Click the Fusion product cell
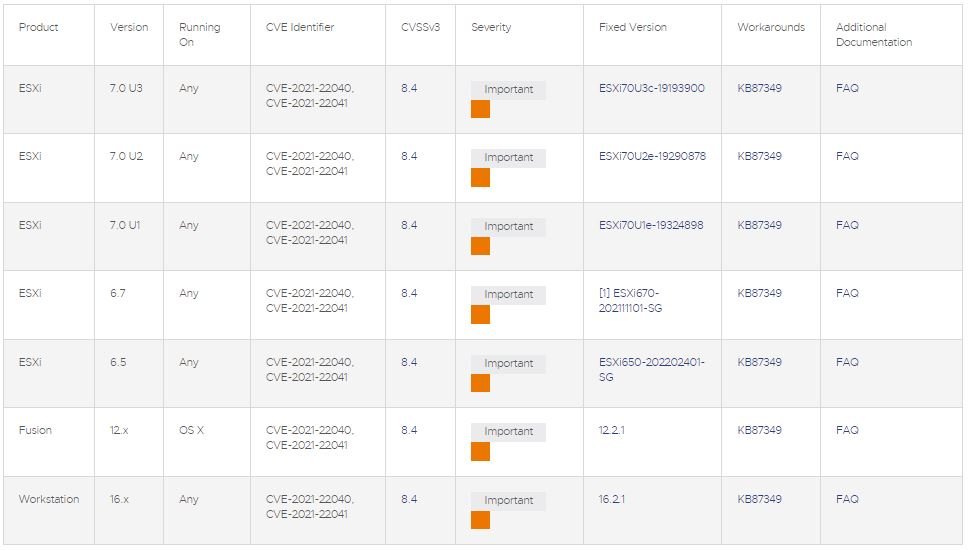The height and width of the screenshot is (550, 969). pyautogui.click(x=35, y=430)
